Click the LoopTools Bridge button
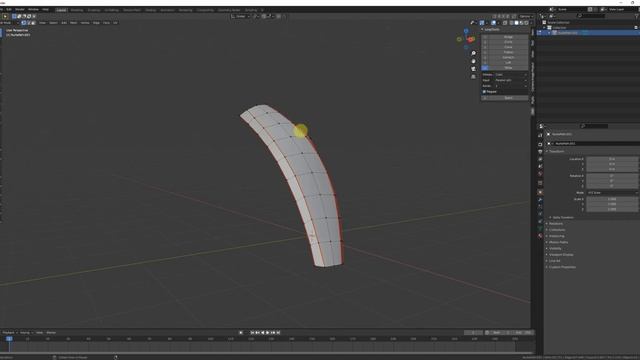 click(x=508, y=37)
